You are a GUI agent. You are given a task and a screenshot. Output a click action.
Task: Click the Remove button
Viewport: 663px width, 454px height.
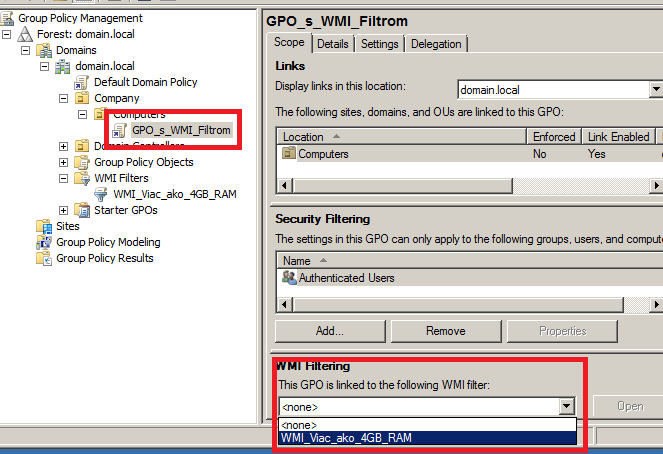pos(446,331)
